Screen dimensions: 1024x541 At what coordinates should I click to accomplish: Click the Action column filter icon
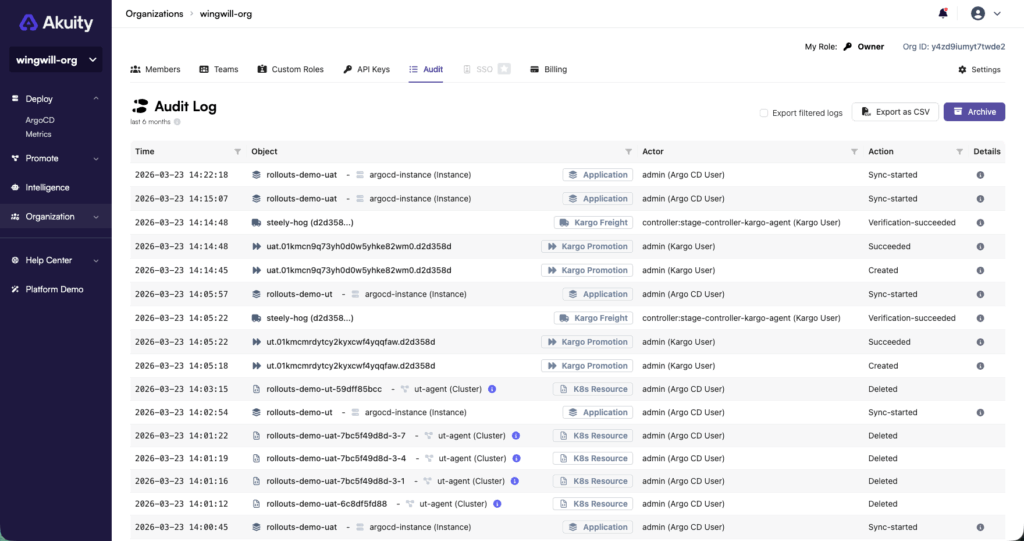click(959, 152)
